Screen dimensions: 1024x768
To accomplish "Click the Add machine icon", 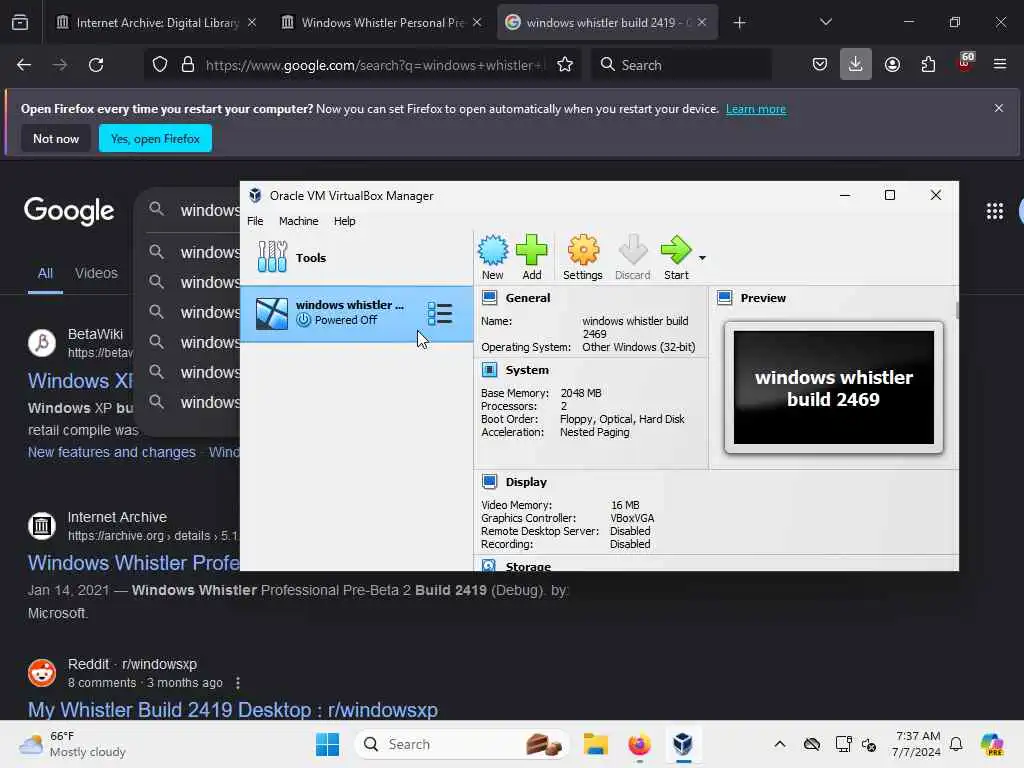I will (x=532, y=257).
